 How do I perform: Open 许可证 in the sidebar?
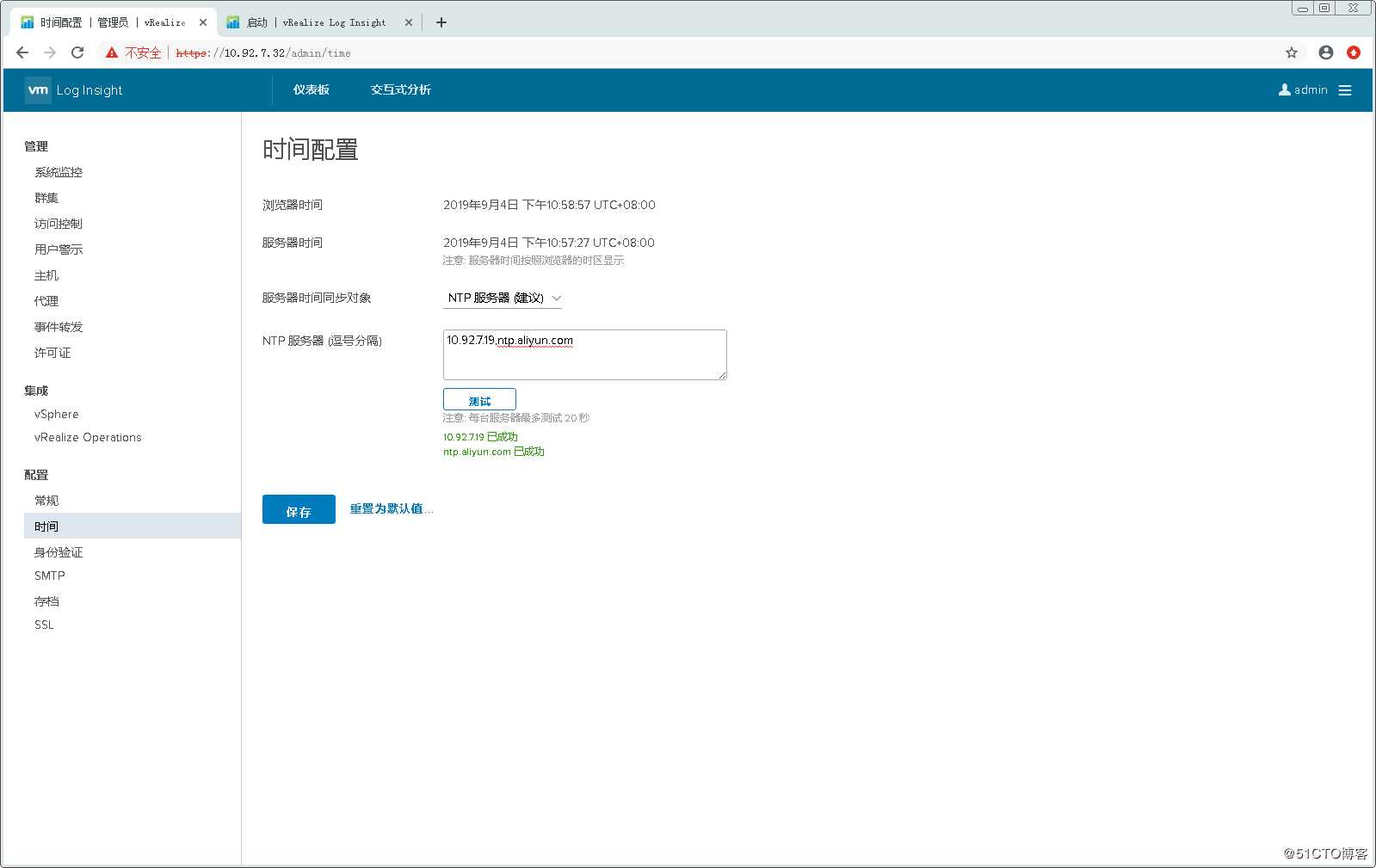(52, 353)
